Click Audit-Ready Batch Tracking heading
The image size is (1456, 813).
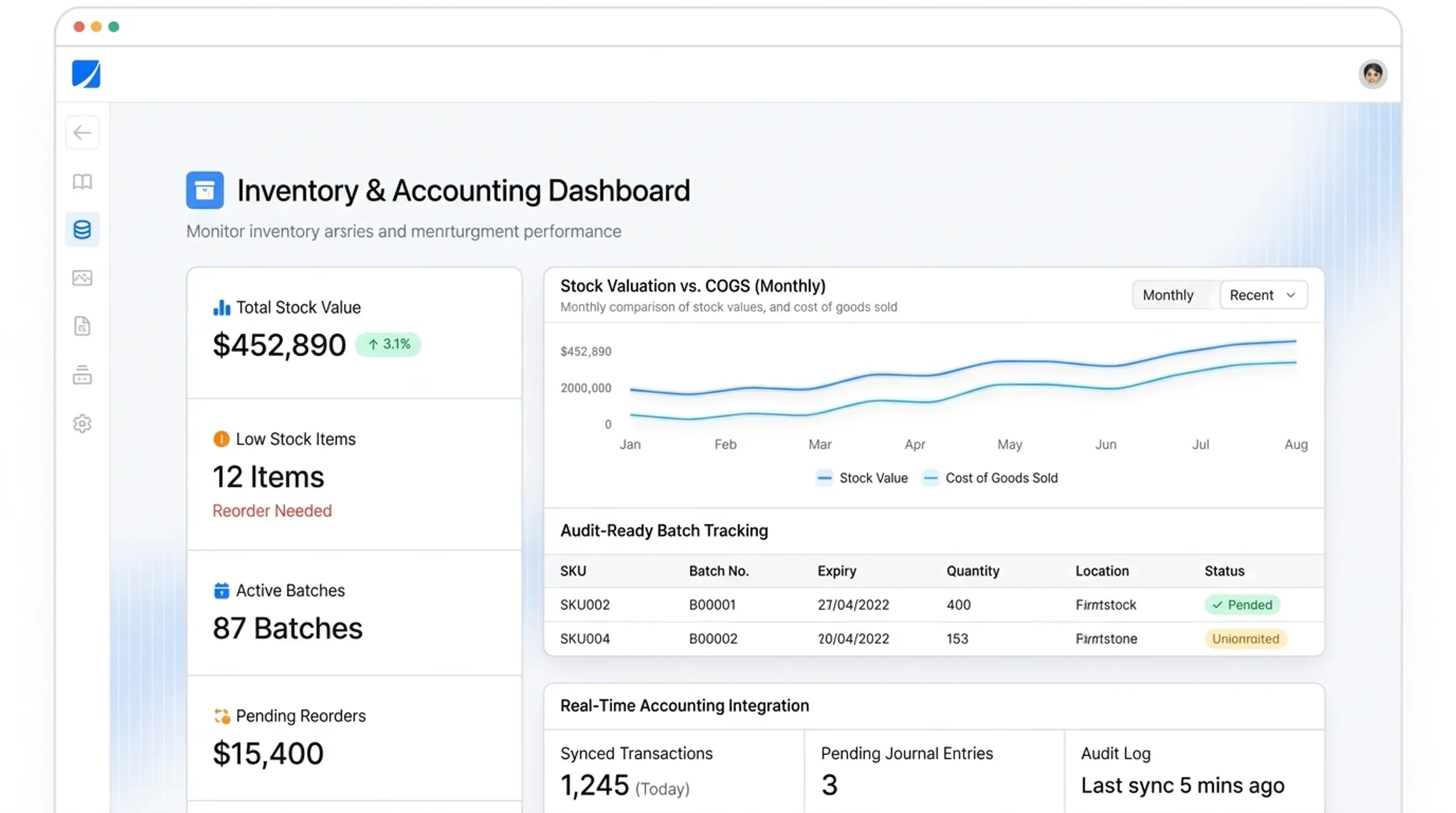click(664, 531)
